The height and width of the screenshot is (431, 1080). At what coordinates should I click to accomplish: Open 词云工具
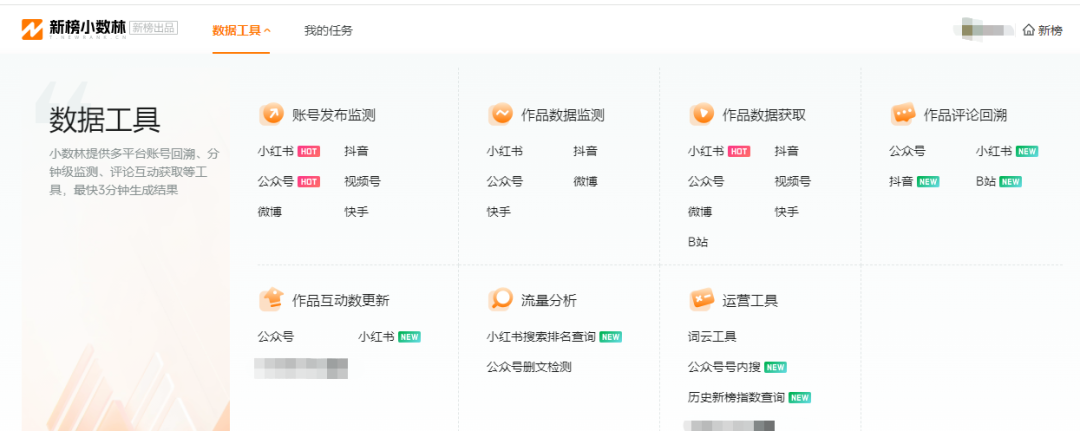[712, 337]
